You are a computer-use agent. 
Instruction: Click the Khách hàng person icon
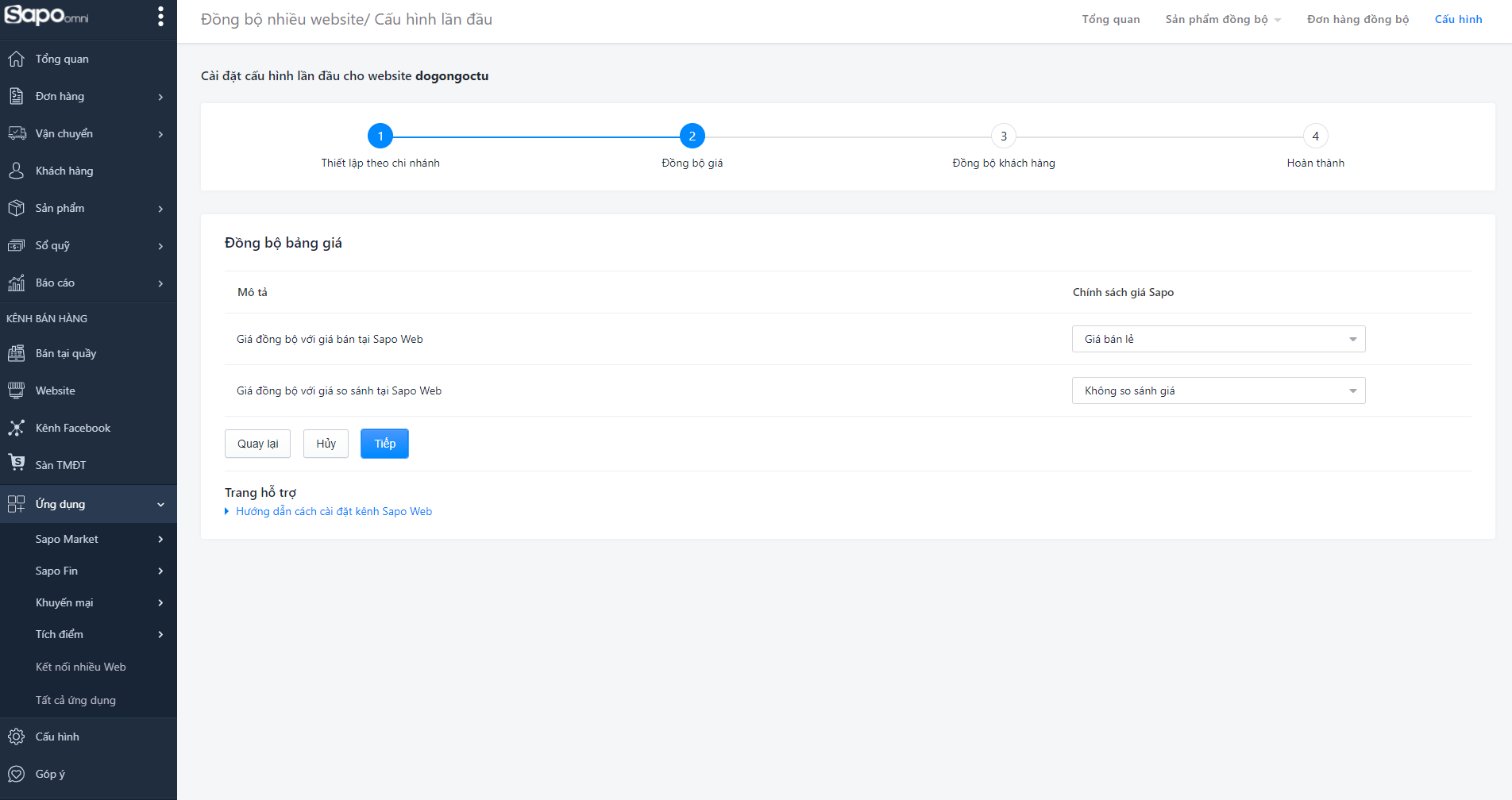click(x=16, y=171)
